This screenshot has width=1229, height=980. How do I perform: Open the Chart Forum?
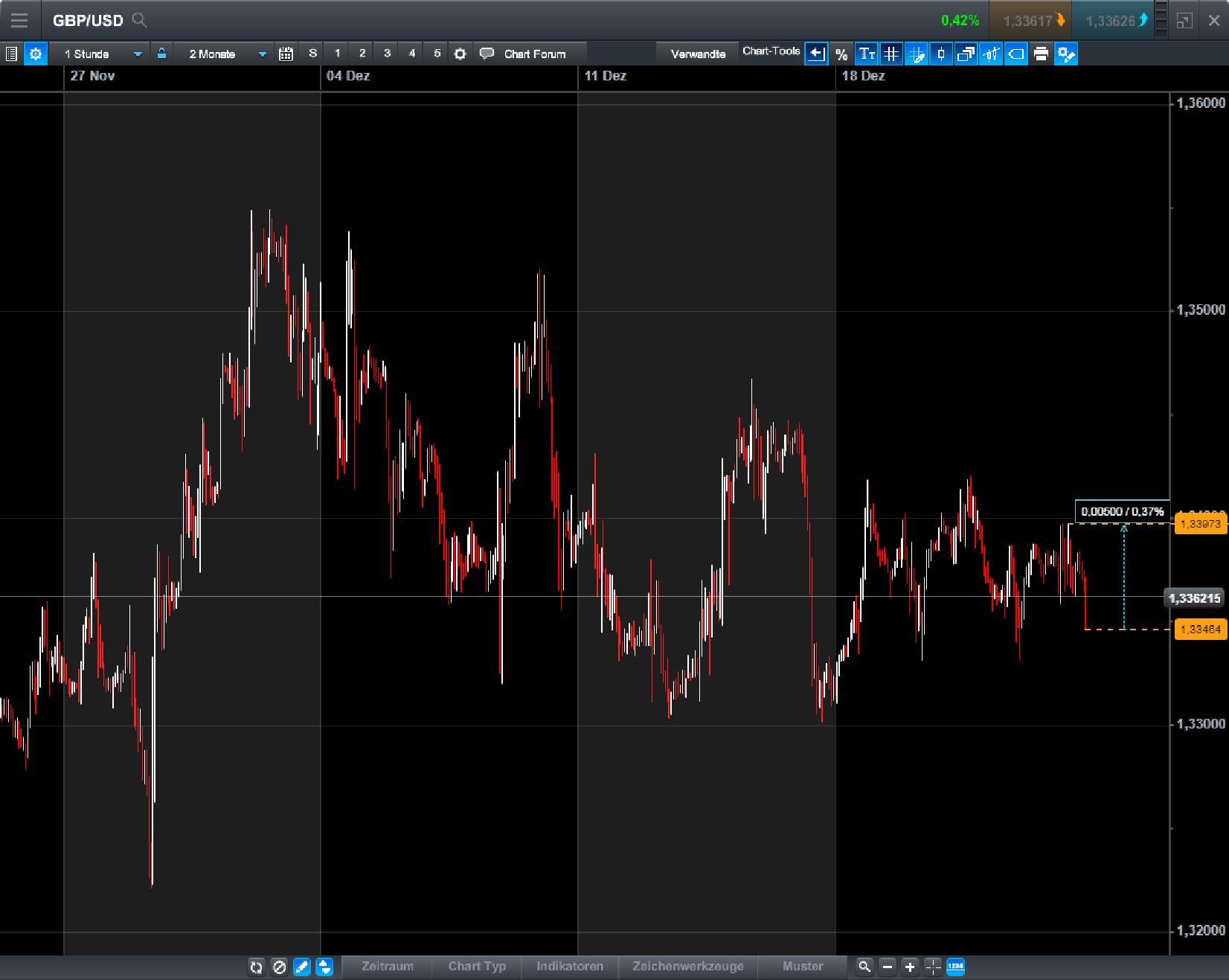[535, 54]
